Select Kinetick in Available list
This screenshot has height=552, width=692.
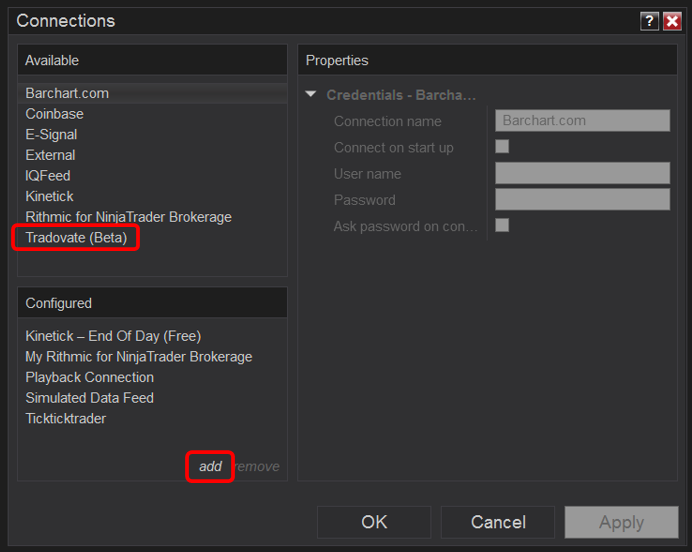[x=152, y=196]
